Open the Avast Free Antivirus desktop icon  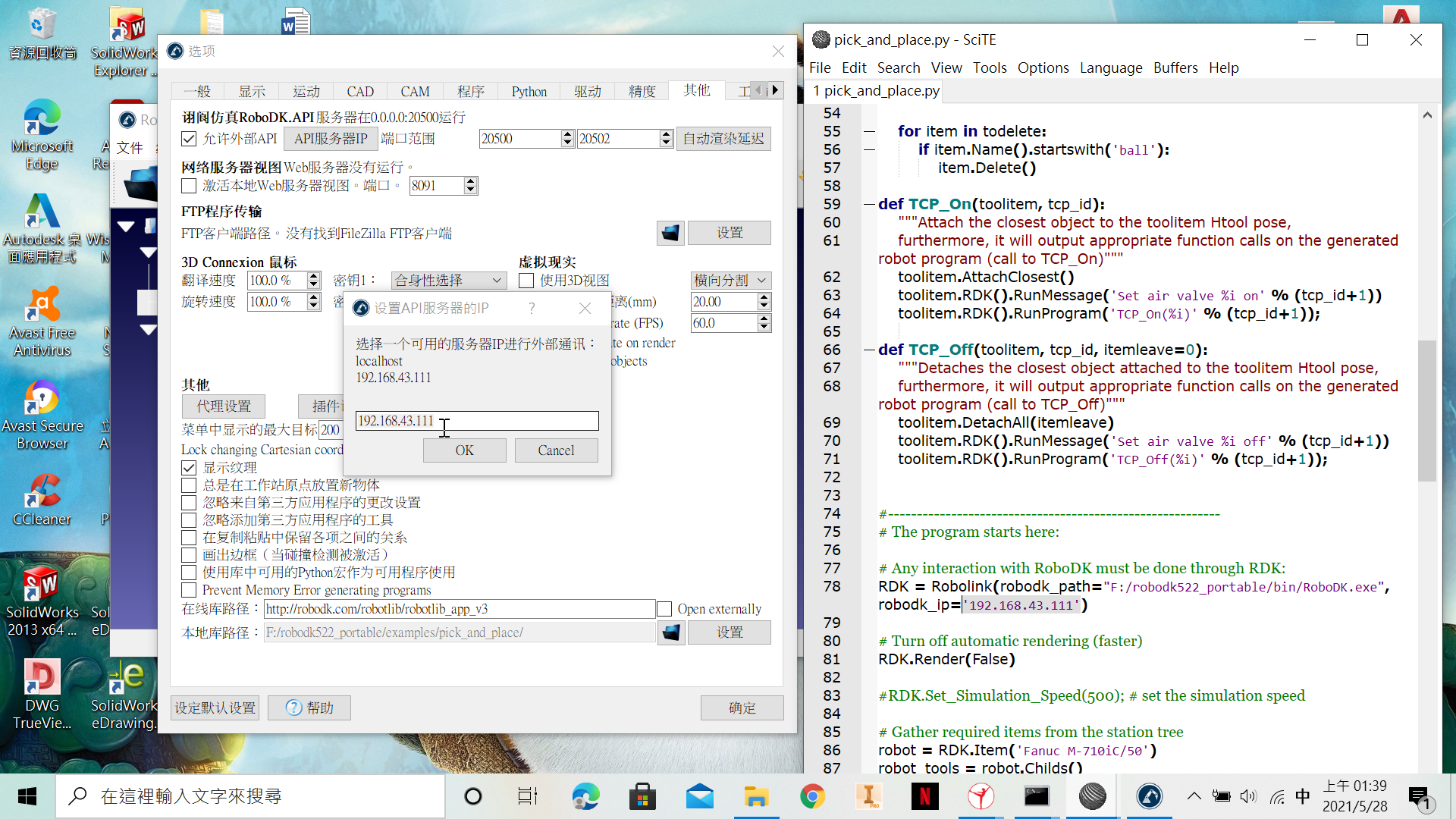coord(42,322)
